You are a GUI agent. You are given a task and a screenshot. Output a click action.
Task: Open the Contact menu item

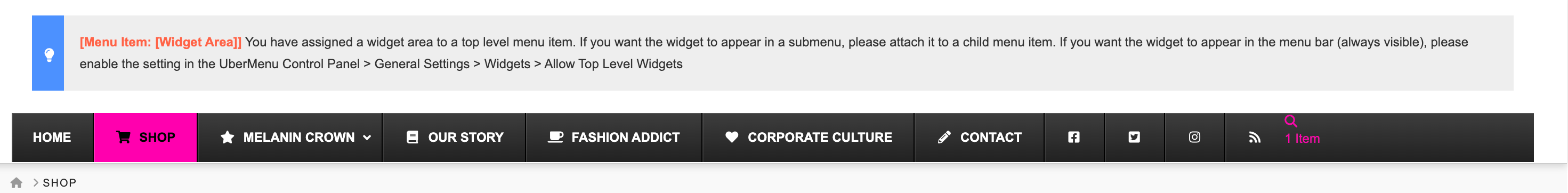(x=980, y=138)
